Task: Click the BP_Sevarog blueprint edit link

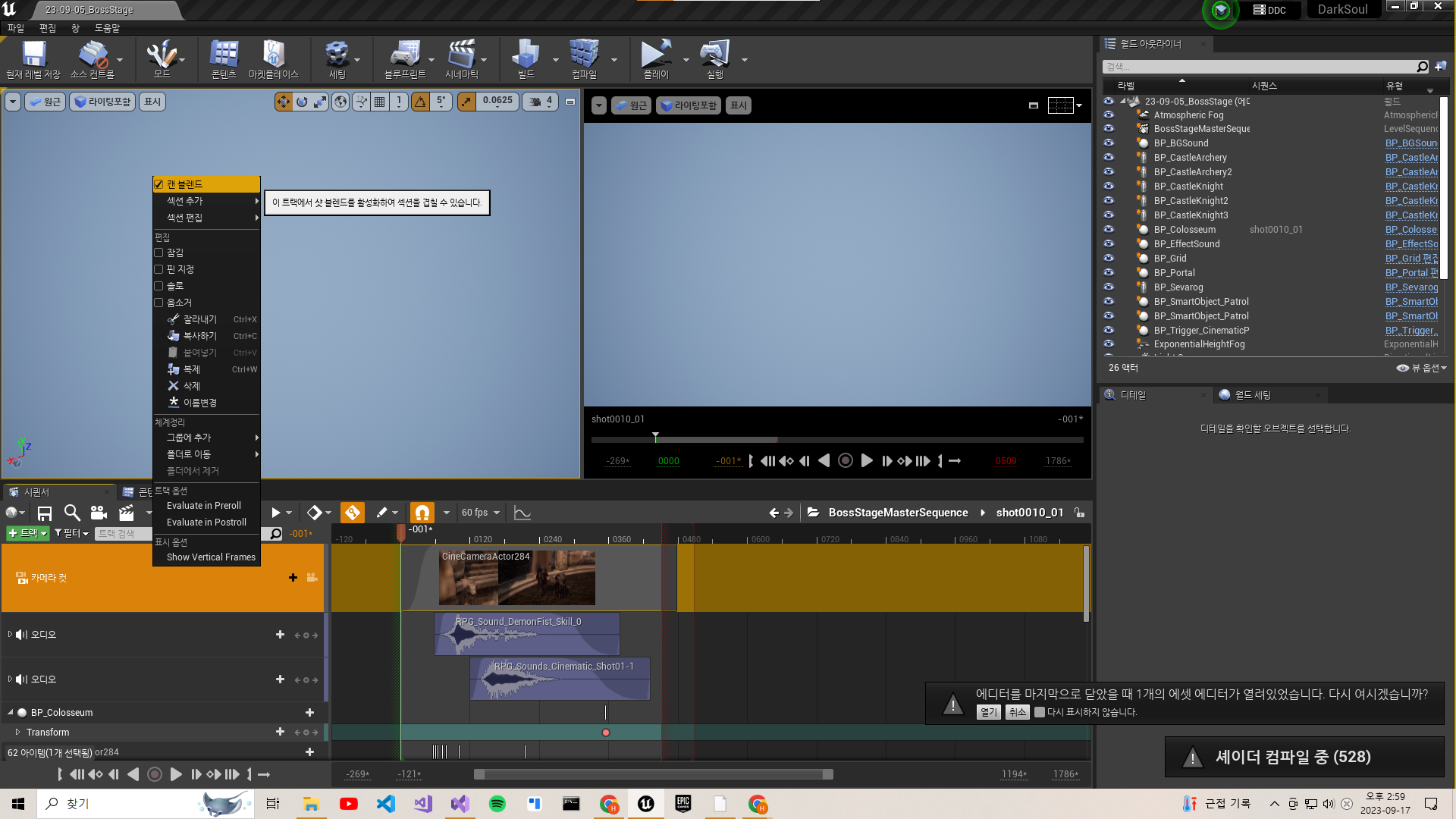Action: [x=1410, y=287]
